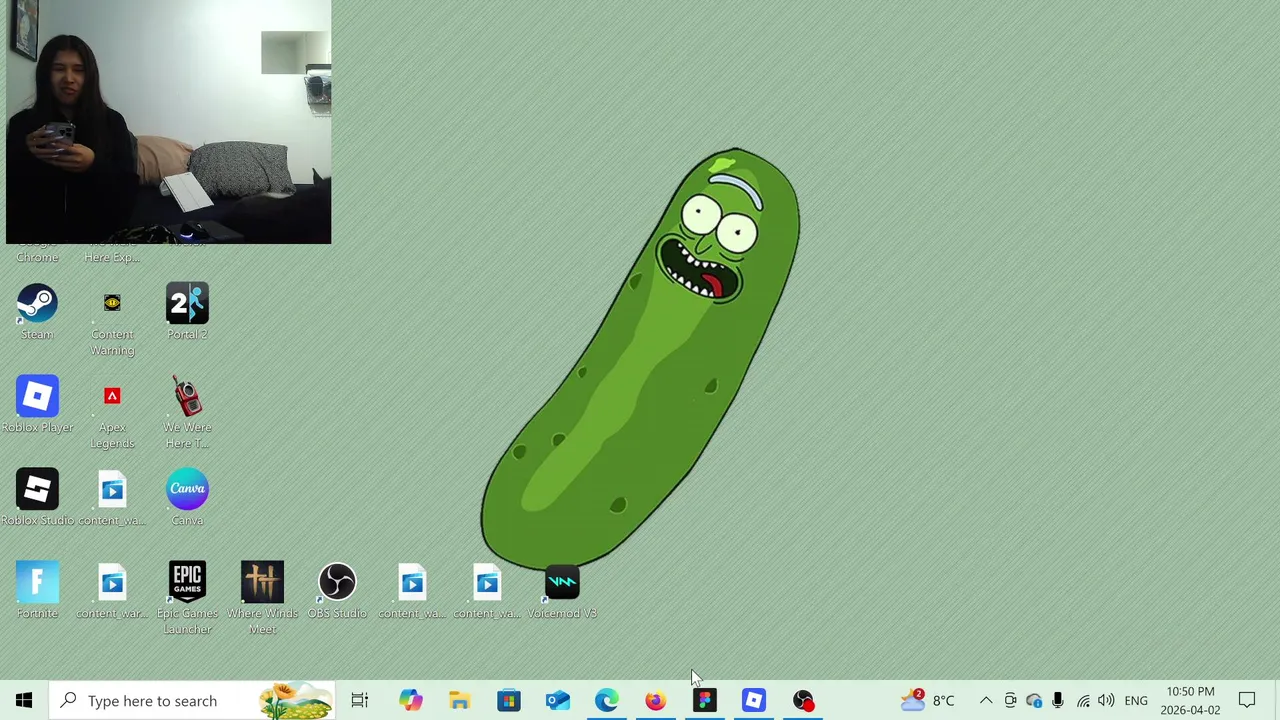Open the Wi-Fi network flyout
1280x720 pixels.
[x=1083, y=701]
